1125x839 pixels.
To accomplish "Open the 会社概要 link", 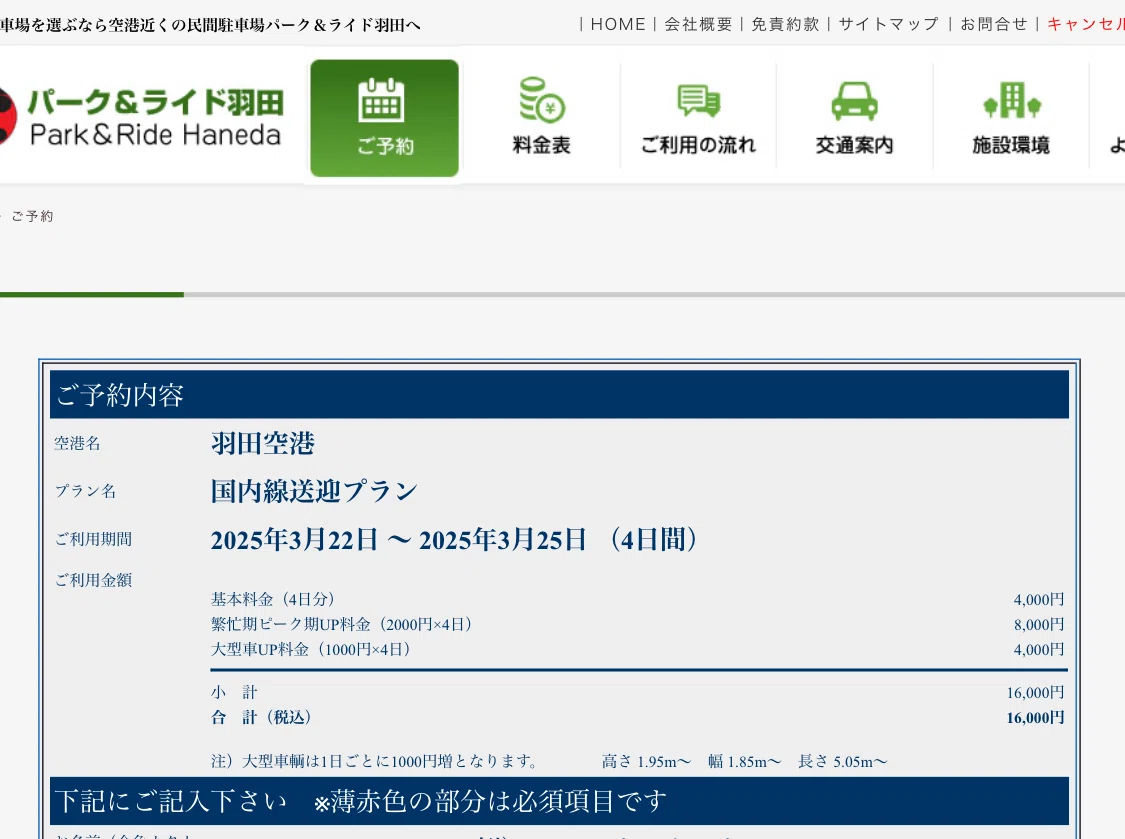I will click(698, 24).
